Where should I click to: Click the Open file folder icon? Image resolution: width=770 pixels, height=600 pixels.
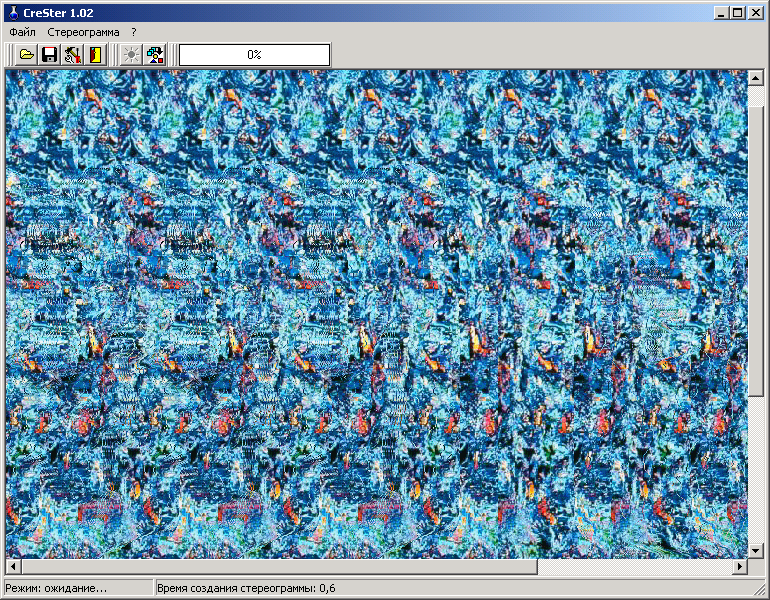27,55
